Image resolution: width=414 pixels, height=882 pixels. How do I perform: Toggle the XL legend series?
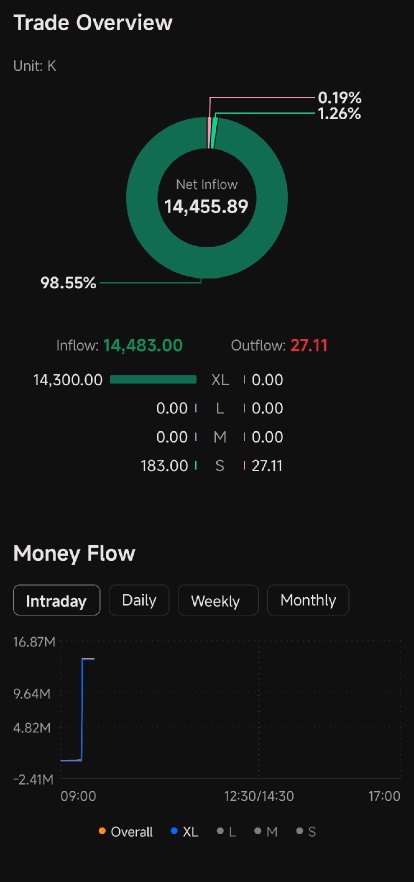point(184,831)
